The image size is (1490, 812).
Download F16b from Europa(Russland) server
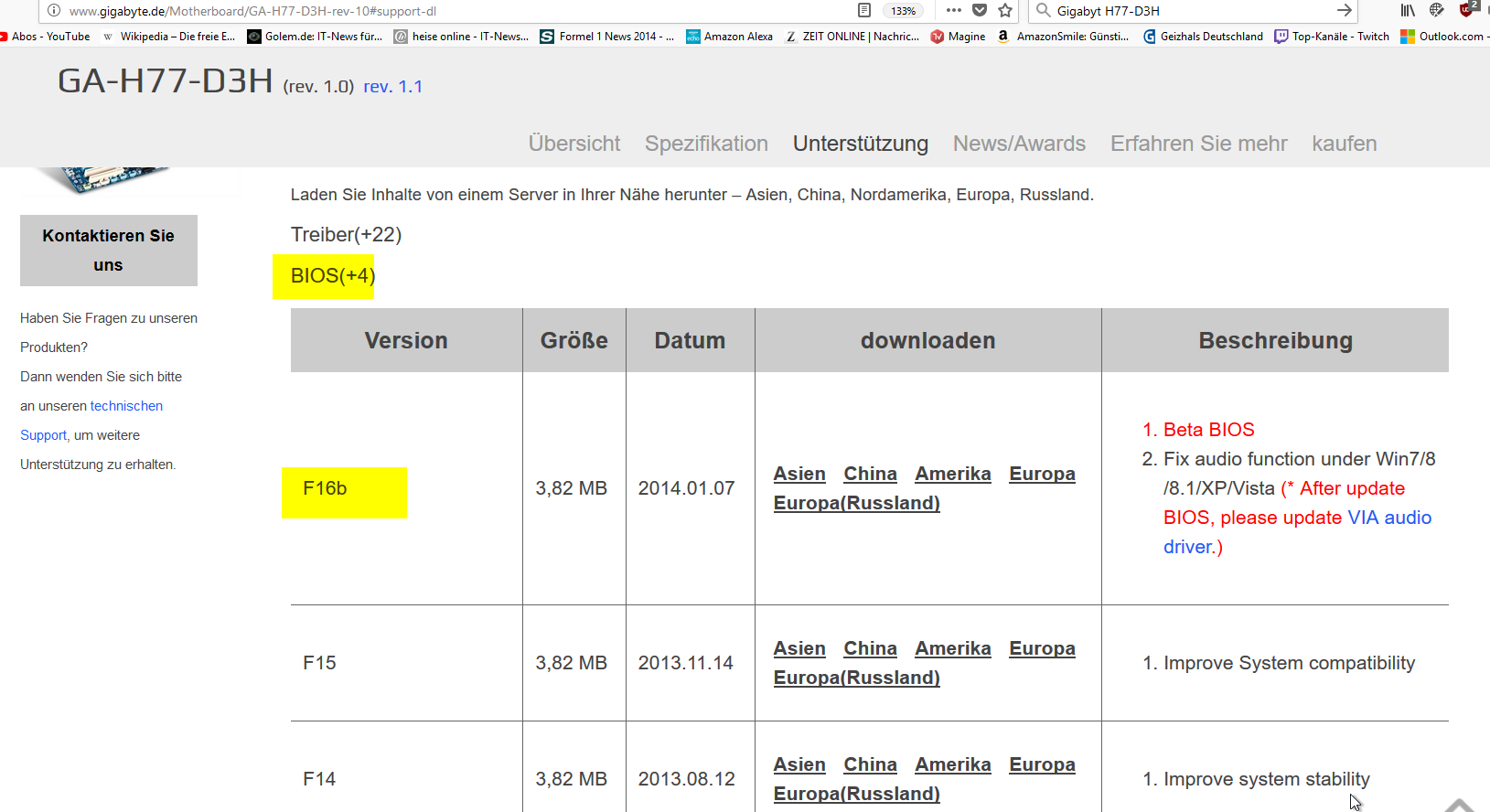pos(857,503)
